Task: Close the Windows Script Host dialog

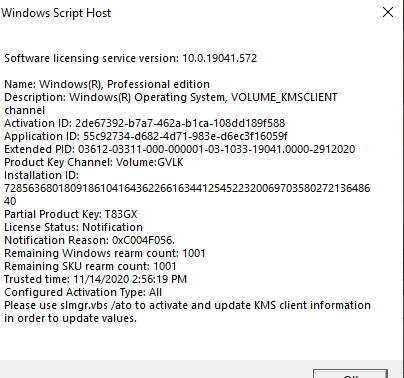Action: point(388,13)
